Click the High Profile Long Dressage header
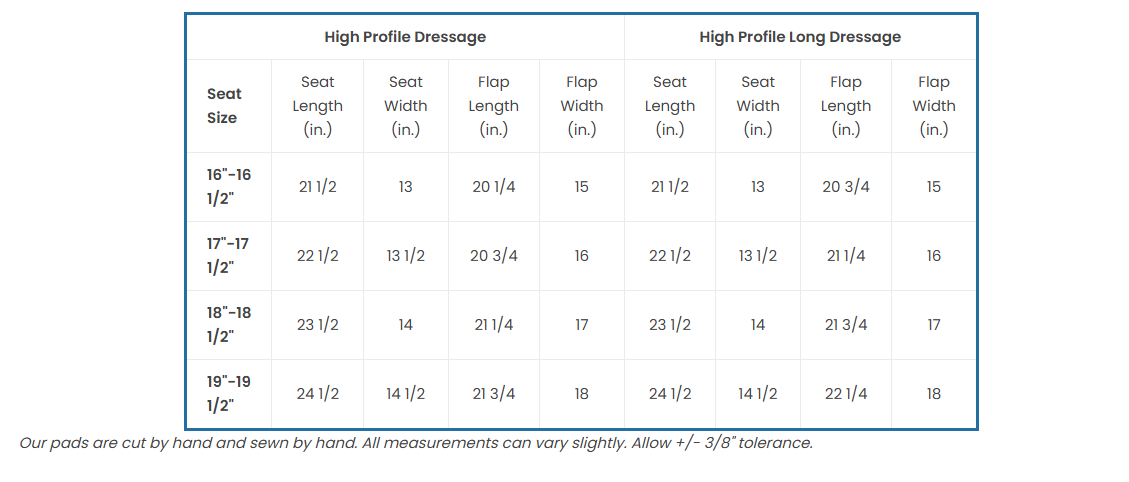Viewport: 1129px width, 482px height. click(x=800, y=37)
